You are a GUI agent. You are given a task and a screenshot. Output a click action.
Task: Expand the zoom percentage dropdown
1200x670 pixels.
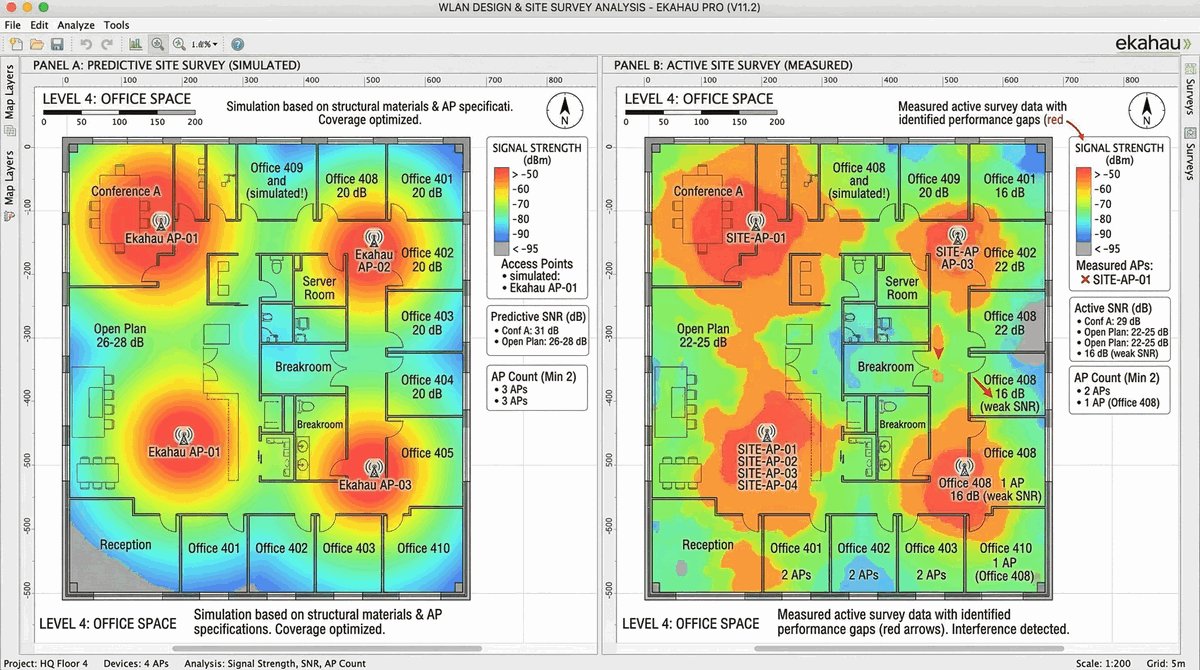[205, 44]
